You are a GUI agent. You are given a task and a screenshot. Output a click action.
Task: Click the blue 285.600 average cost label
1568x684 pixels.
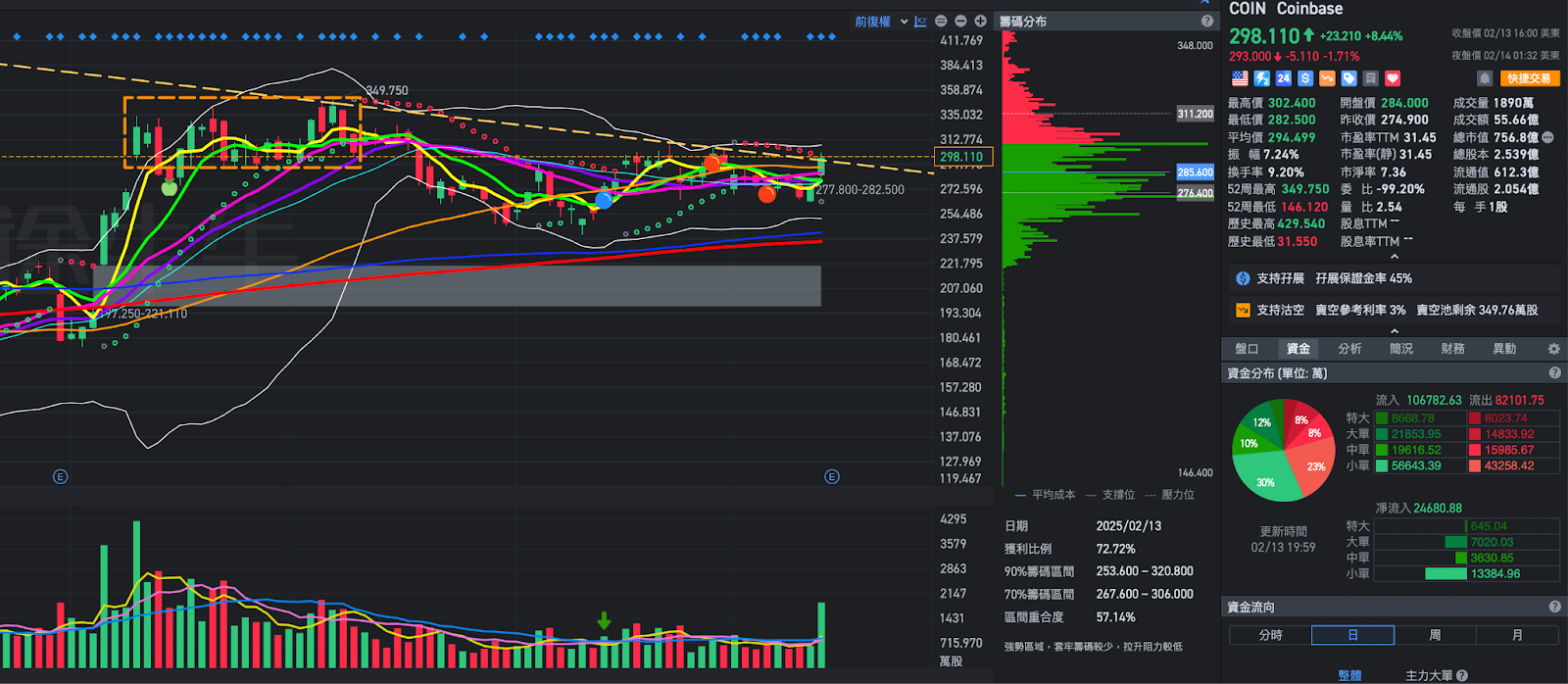pos(1195,172)
